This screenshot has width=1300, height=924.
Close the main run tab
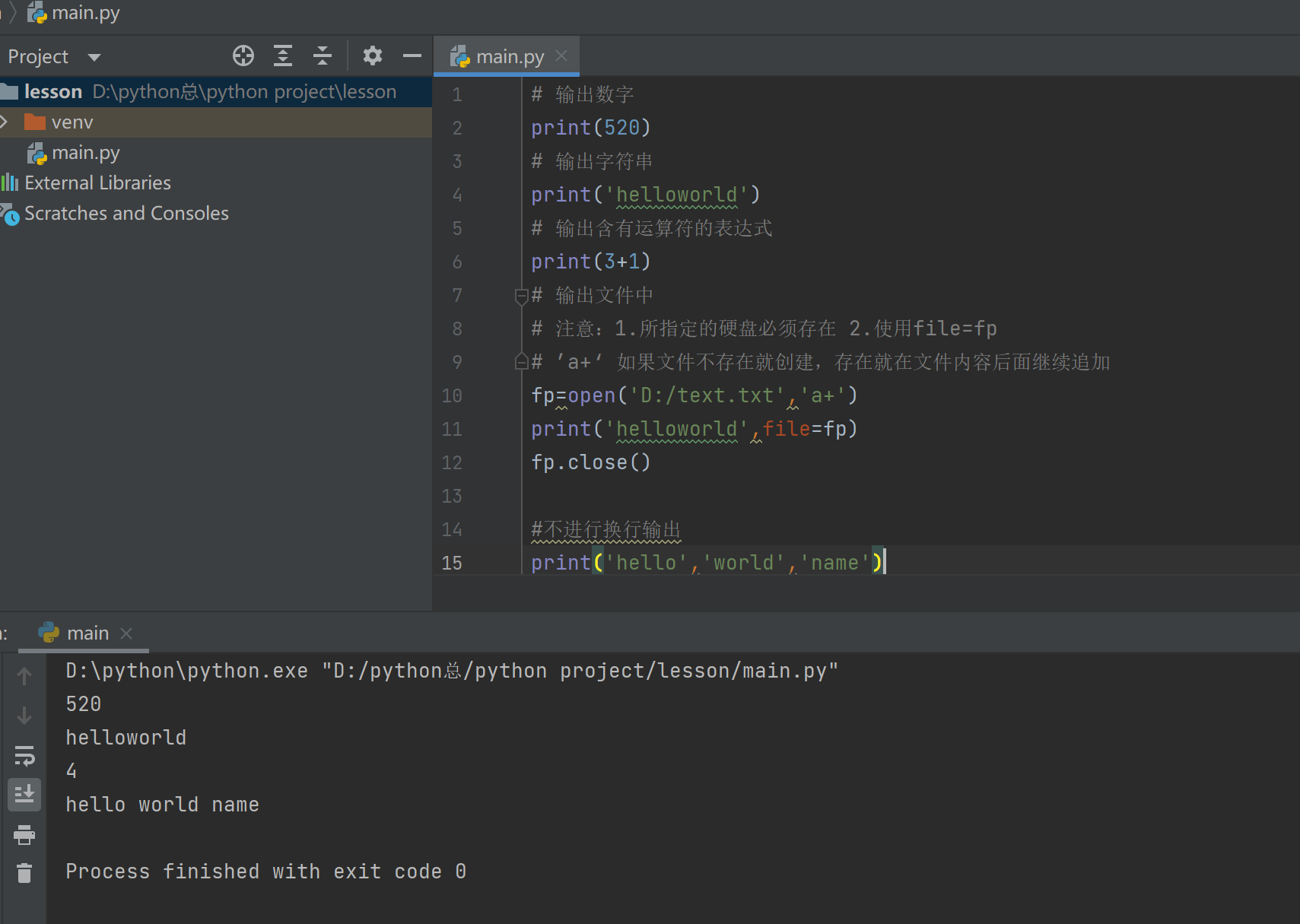[126, 633]
